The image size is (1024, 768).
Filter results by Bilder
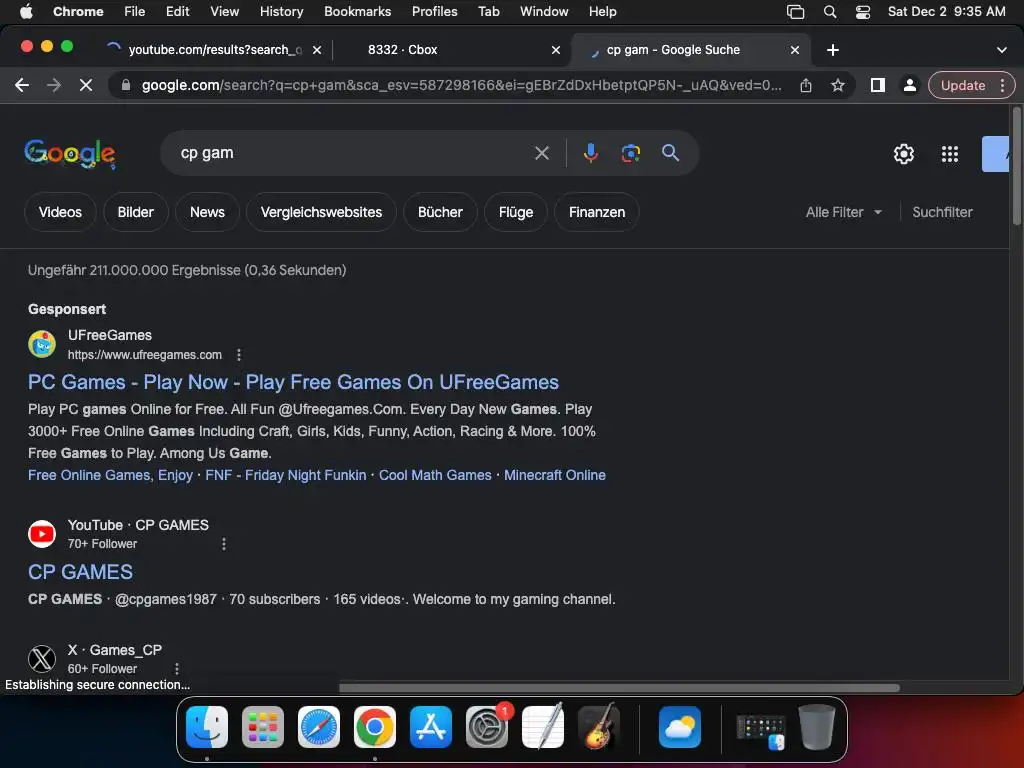point(135,212)
